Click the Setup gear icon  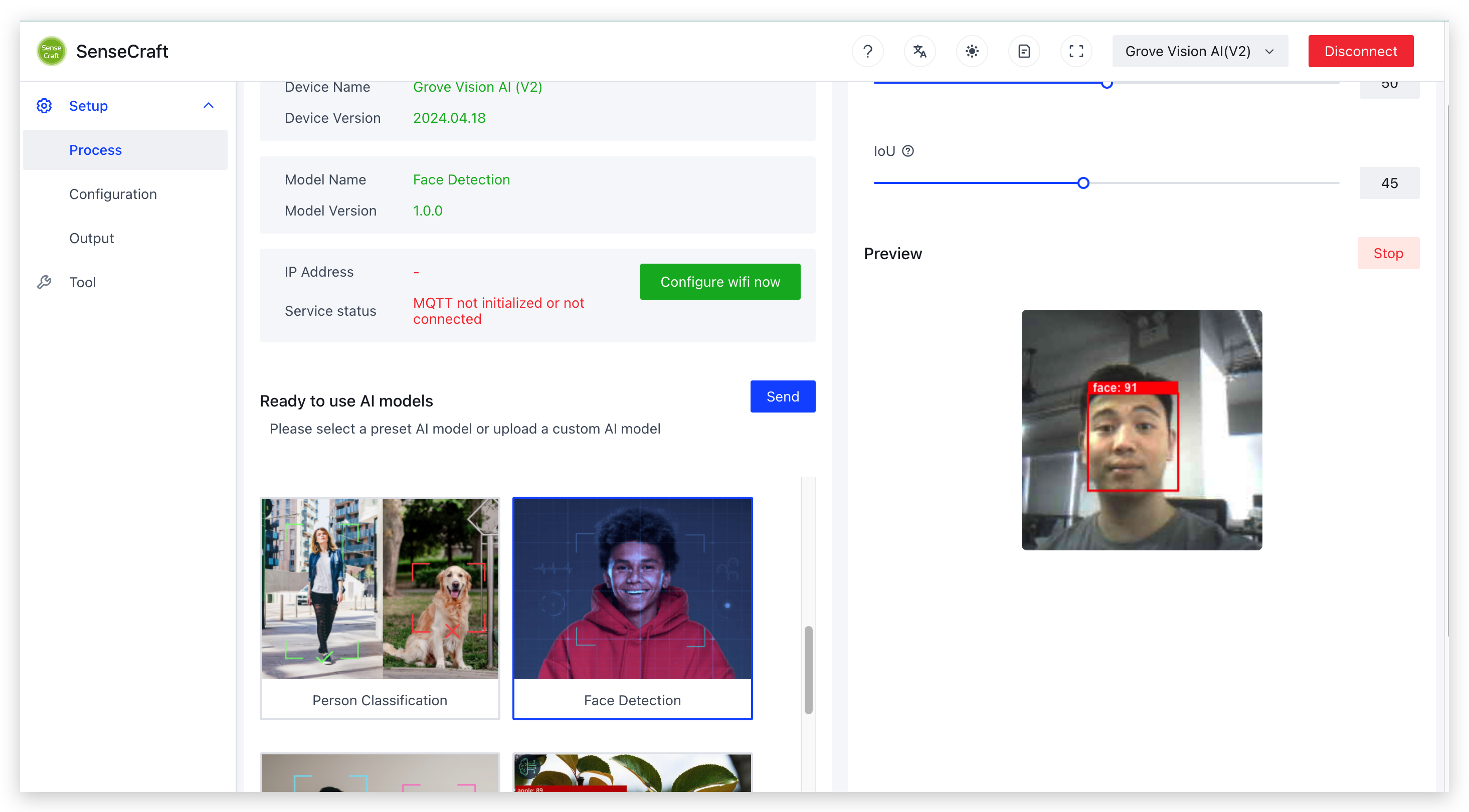point(44,105)
